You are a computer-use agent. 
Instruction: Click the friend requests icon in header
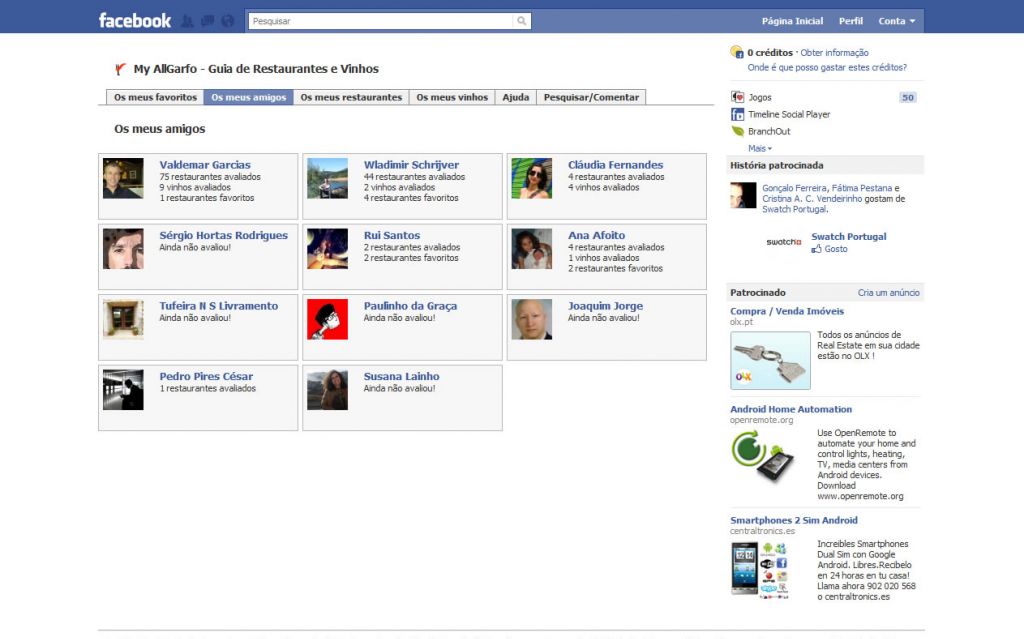coord(187,21)
